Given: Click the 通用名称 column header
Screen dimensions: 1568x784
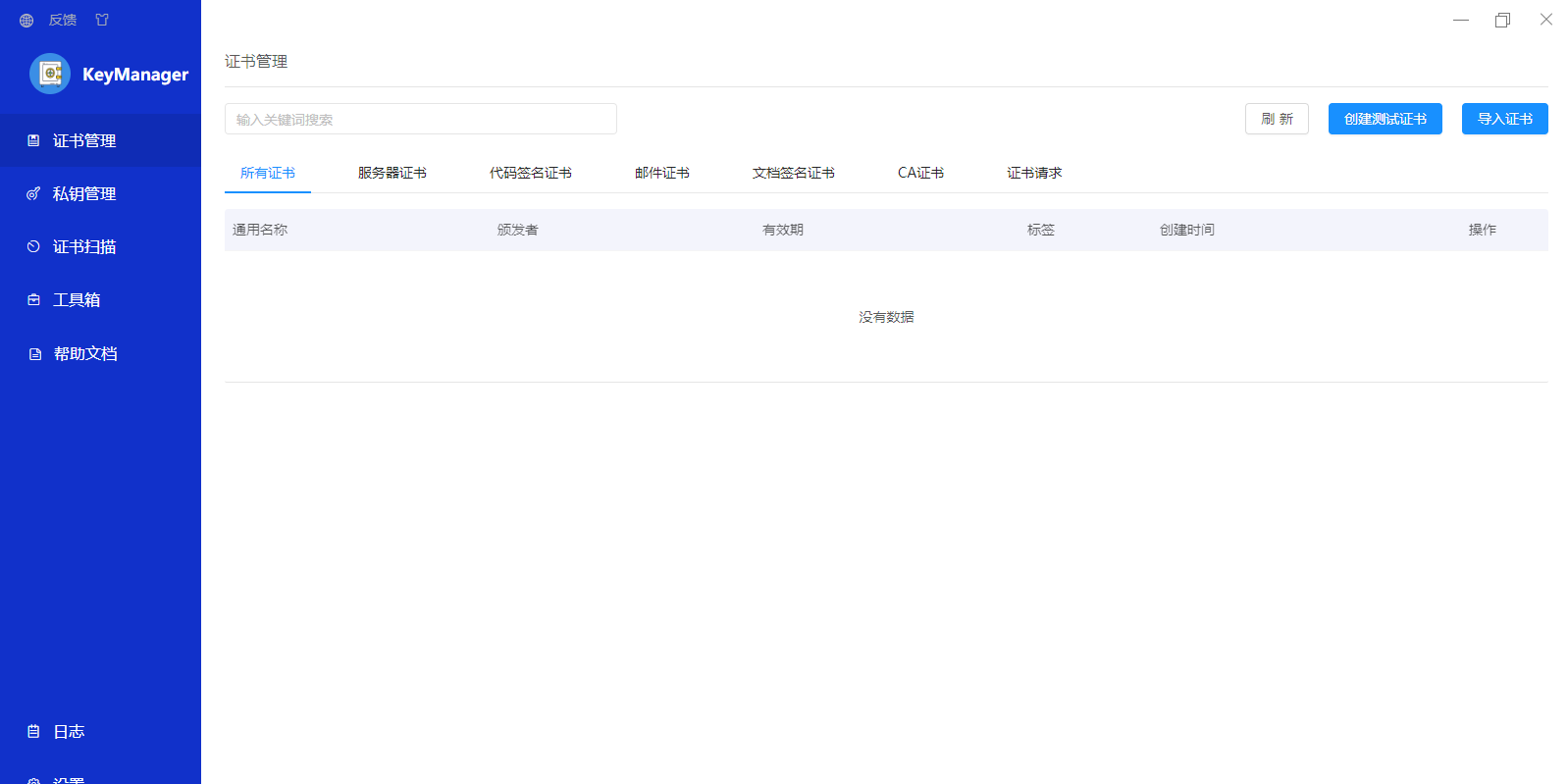Looking at the screenshot, I should (x=260, y=230).
